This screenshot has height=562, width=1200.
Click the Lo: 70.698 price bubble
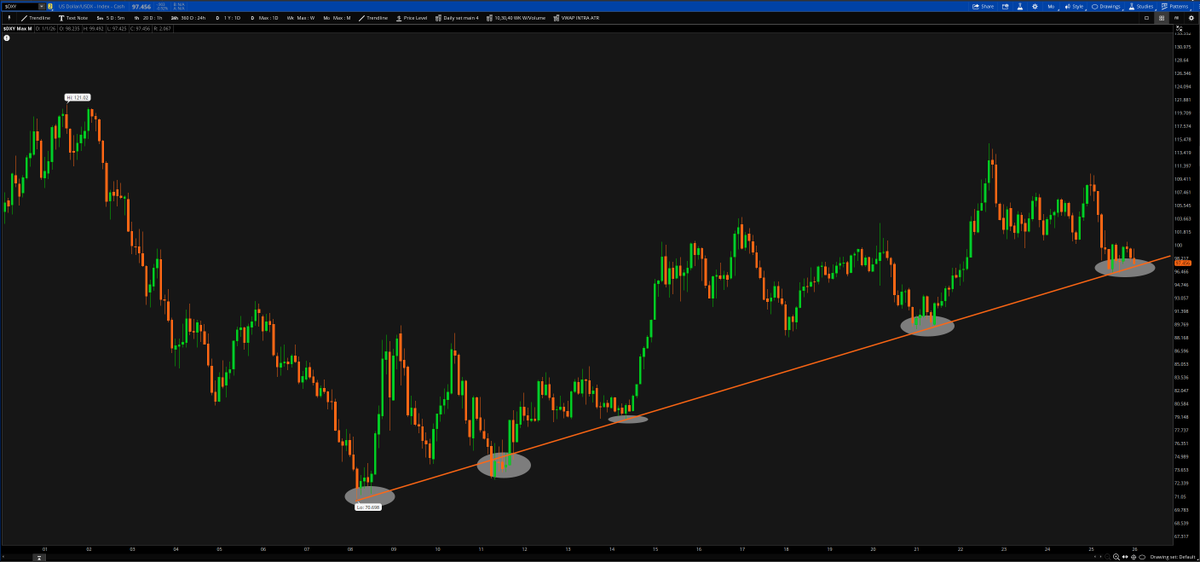click(367, 507)
